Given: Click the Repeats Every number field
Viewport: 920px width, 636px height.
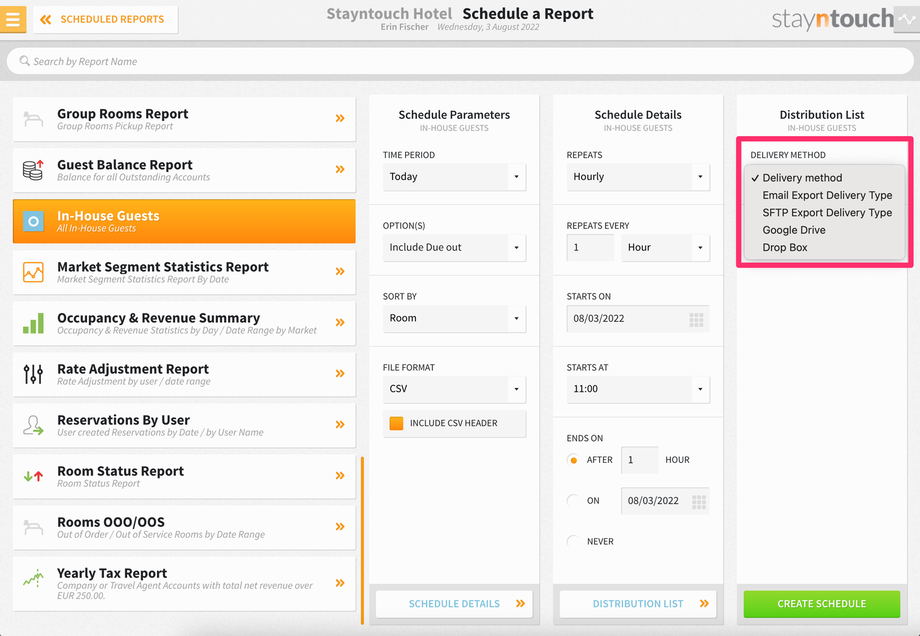Looking at the screenshot, I should [x=590, y=248].
